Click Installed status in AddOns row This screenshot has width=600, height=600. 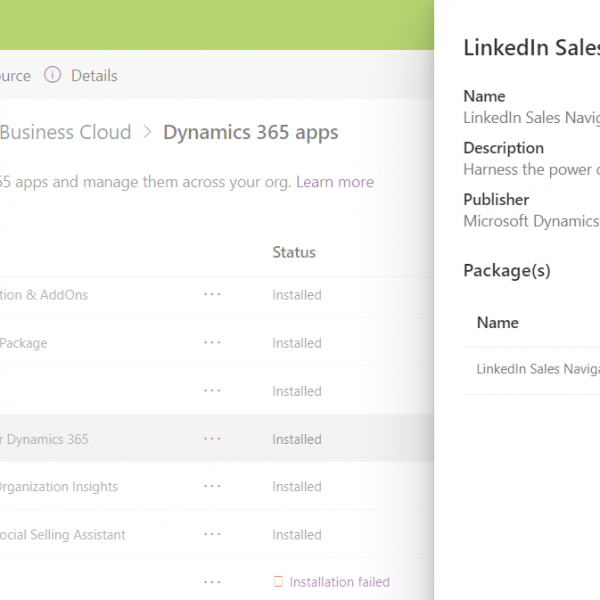click(x=297, y=295)
